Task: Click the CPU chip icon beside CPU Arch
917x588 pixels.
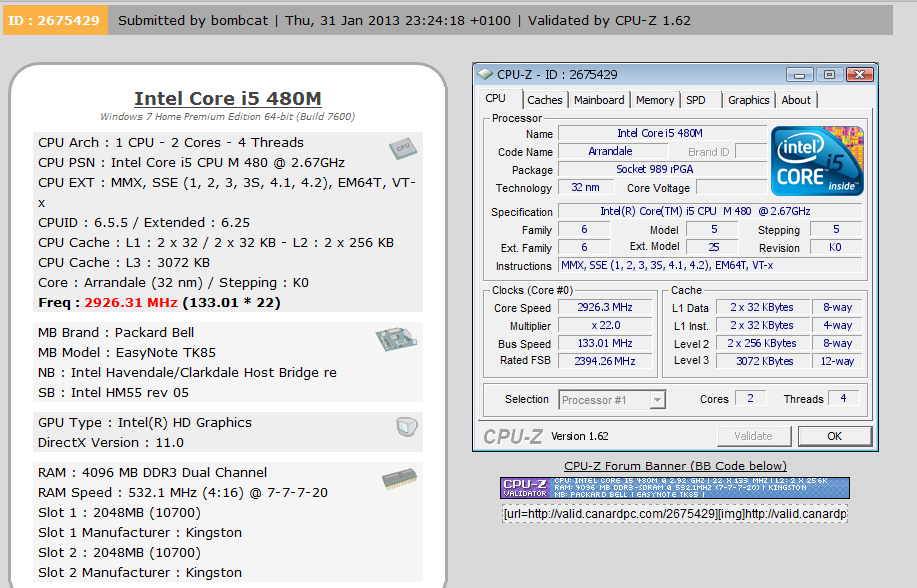Action: click(403, 149)
